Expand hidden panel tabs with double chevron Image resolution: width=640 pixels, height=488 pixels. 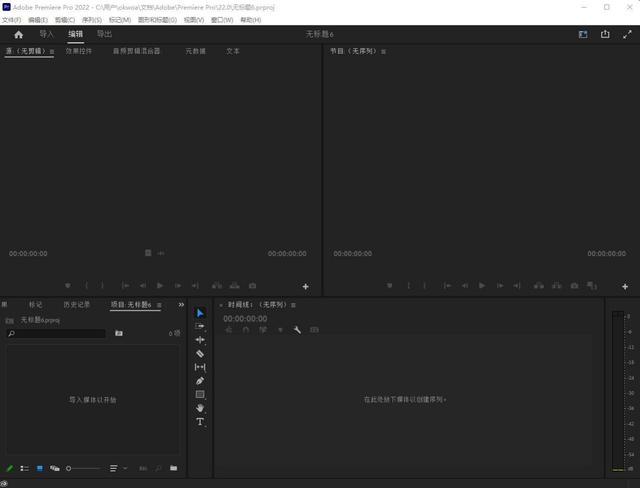[x=181, y=304]
